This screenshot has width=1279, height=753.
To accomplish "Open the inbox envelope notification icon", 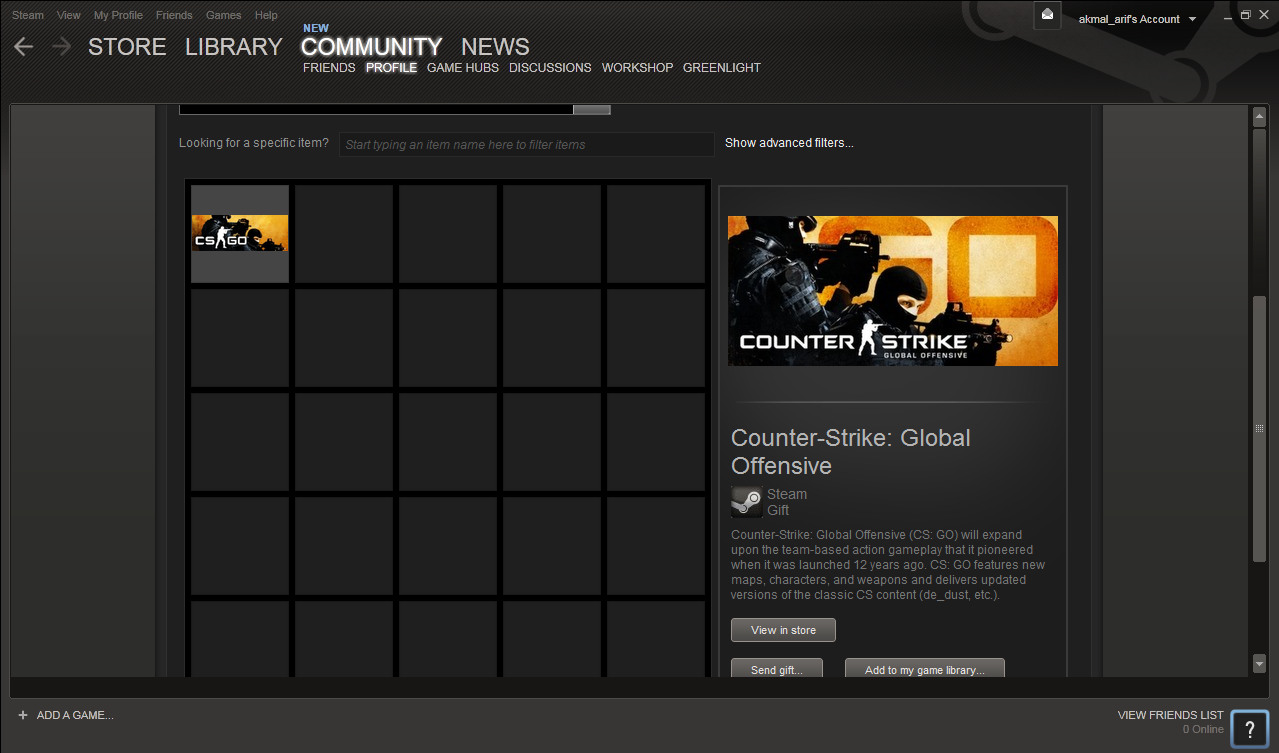I will click(x=1047, y=15).
